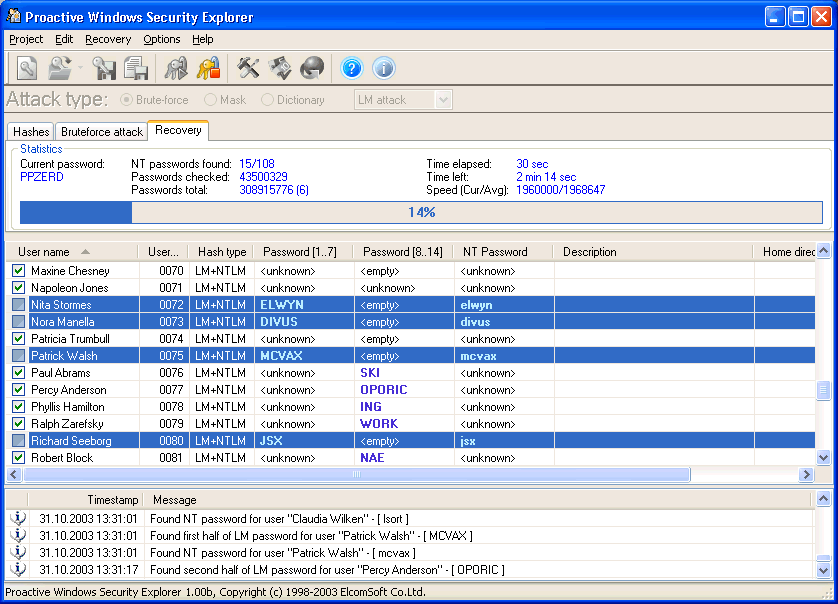Click the info icon beside the 'mcvax' NT log entry
This screenshot has width=838, height=604.
18,552
